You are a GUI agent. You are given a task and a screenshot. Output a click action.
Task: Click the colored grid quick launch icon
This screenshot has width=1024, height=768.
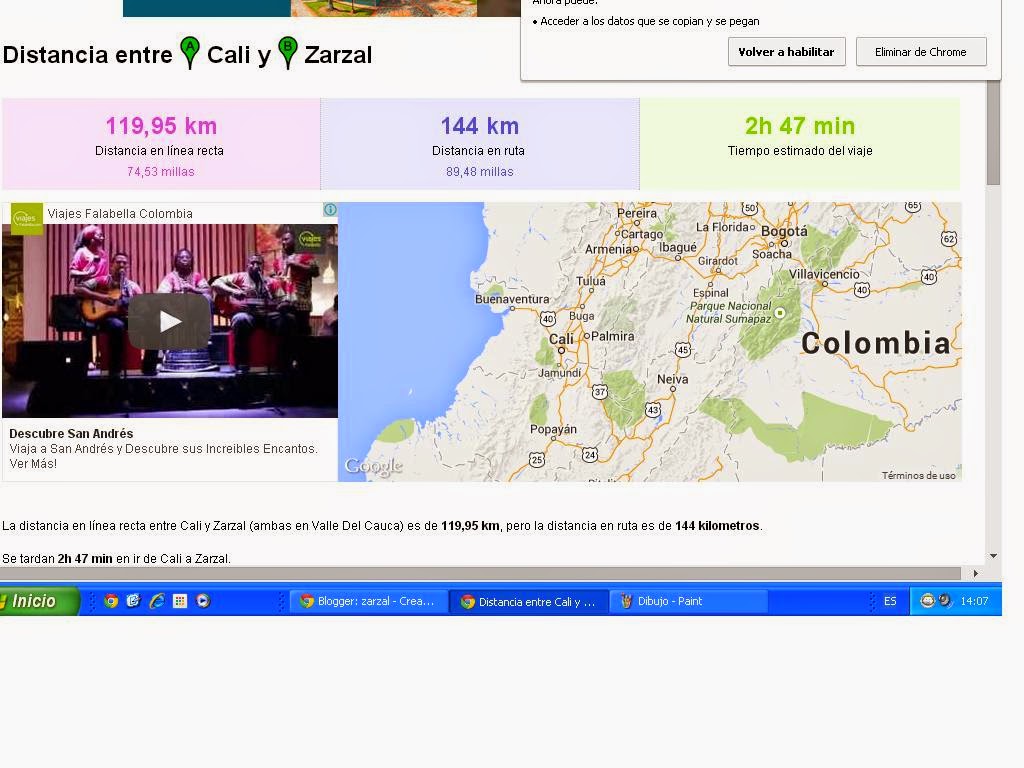(x=180, y=601)
